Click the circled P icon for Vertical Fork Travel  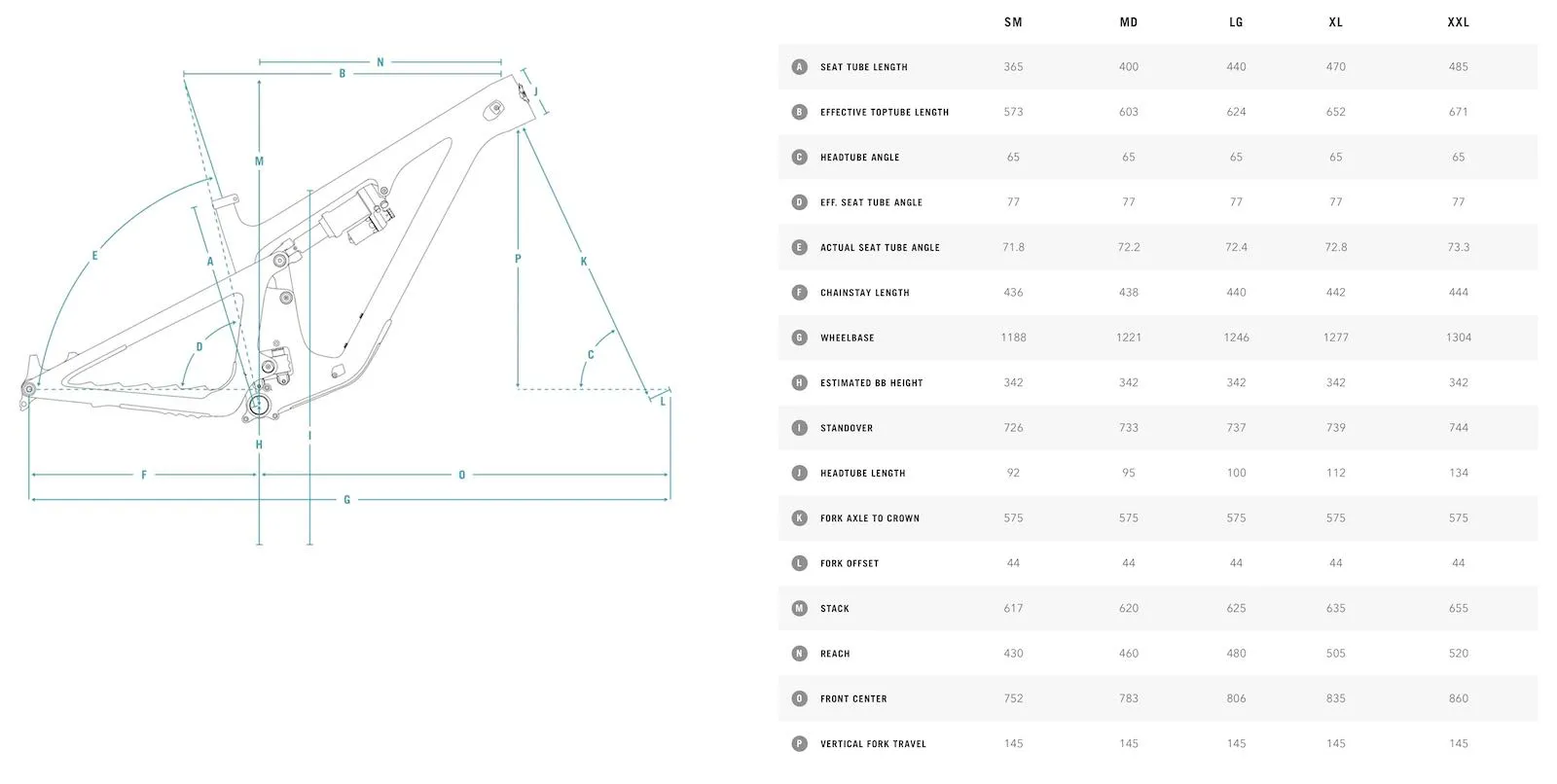coord(799,744)
